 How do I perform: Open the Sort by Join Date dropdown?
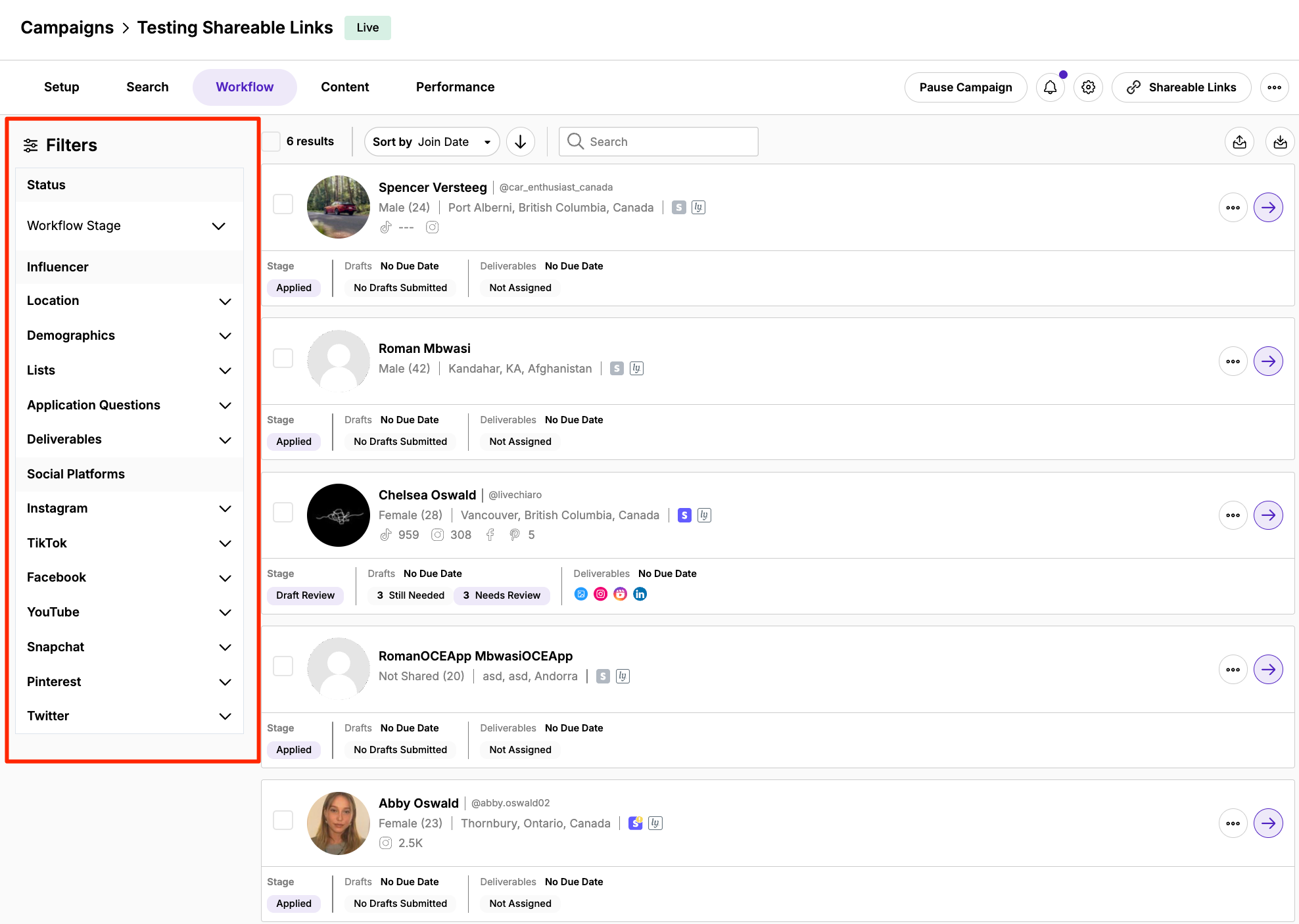click(x=431, y=142)
